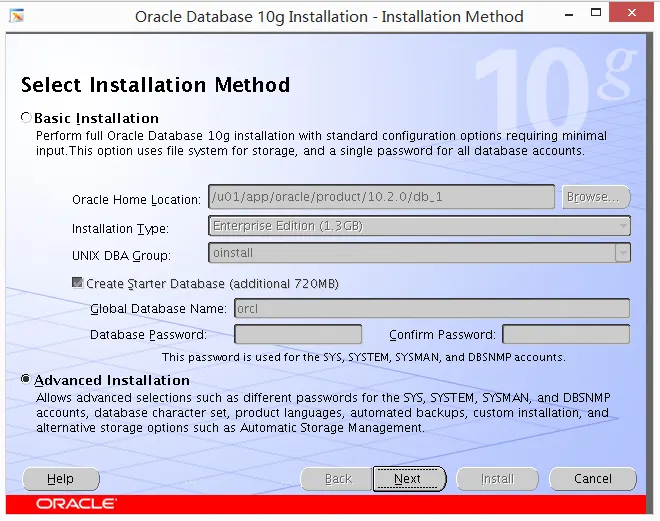
Task: Click the 'Confirm Password:' label
Action: [x=442, y=335]
